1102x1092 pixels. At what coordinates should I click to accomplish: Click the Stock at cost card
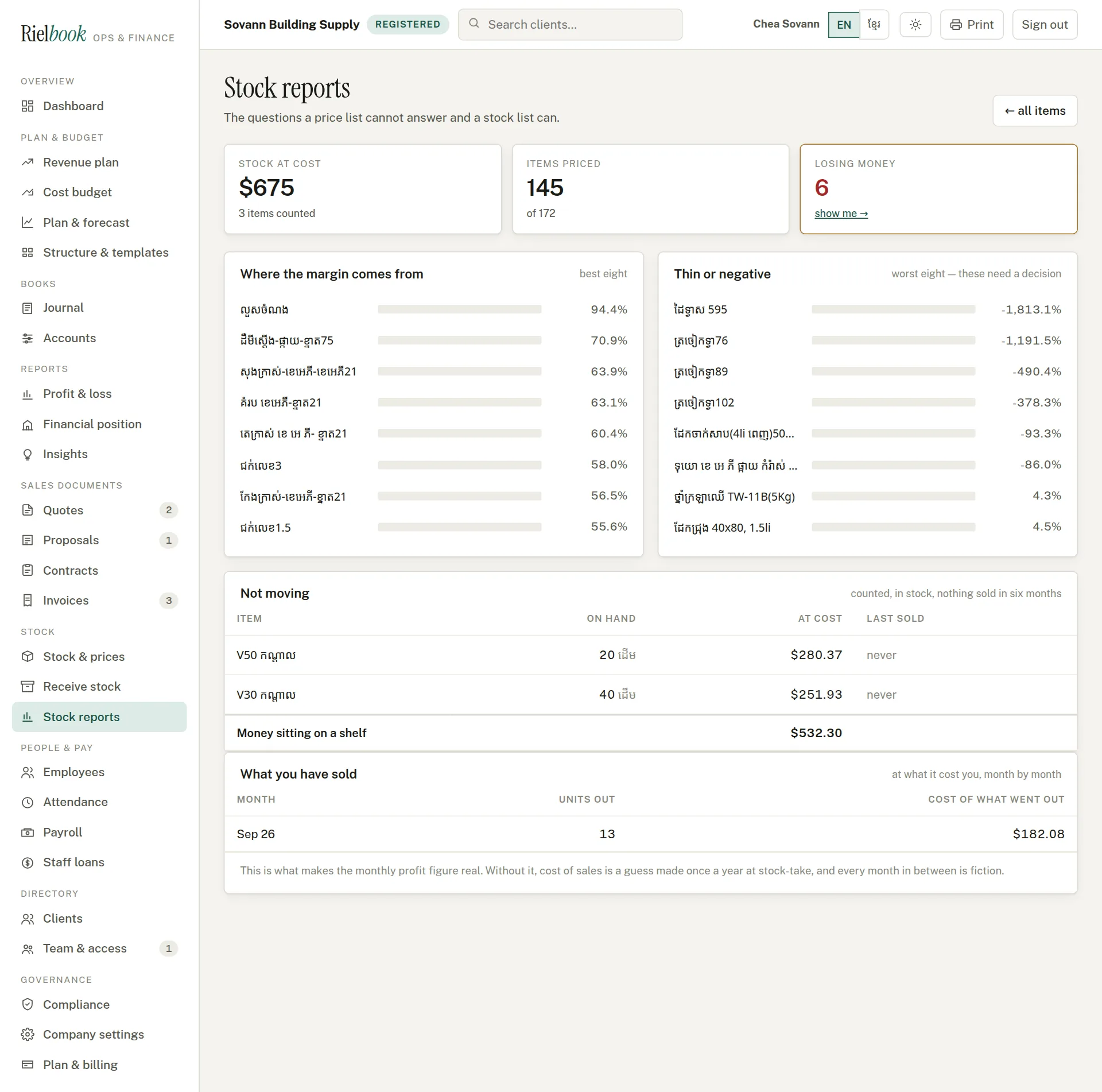363,189
